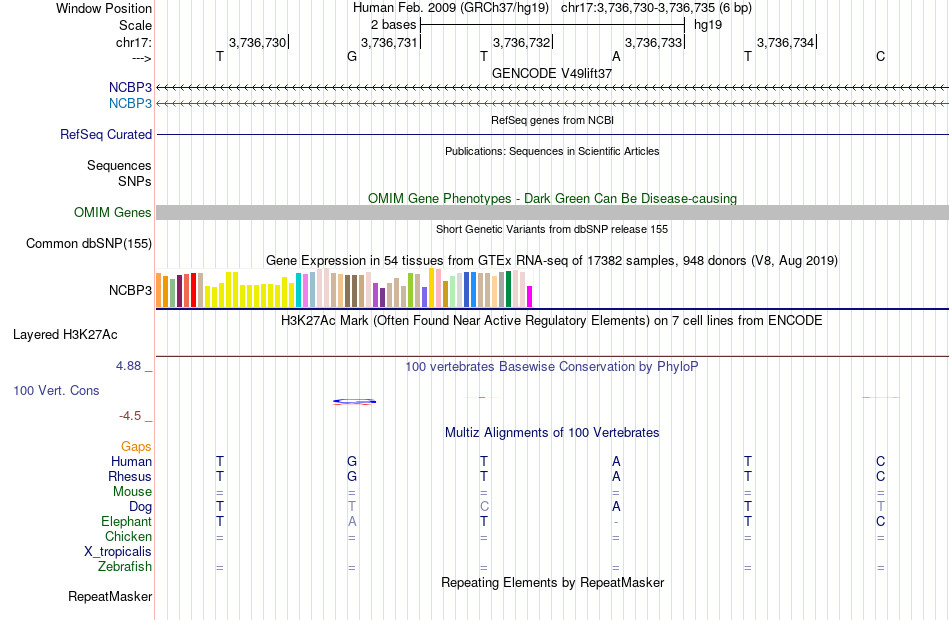Click the Gaps row label
This screenshot has width=950, height=620.
pos(136,447)
